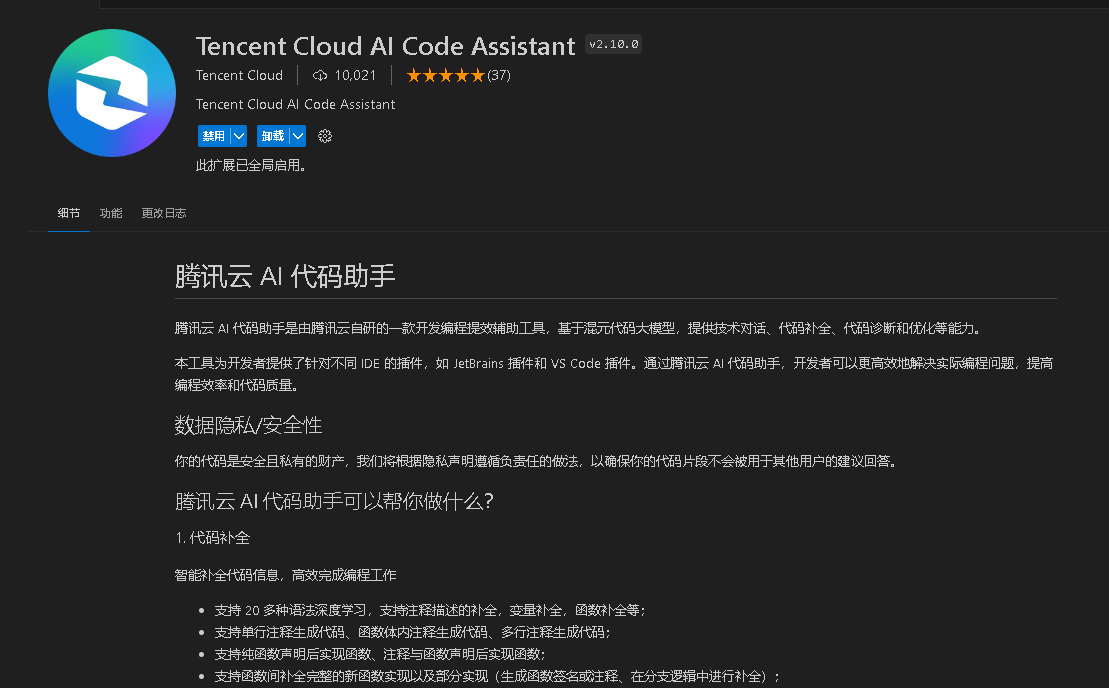Click the description under publisher: Tencent Cloud AI Code Assistant
Image resolution: width=1109 pixels, height=688 pixels.
(x=296, y=104)
